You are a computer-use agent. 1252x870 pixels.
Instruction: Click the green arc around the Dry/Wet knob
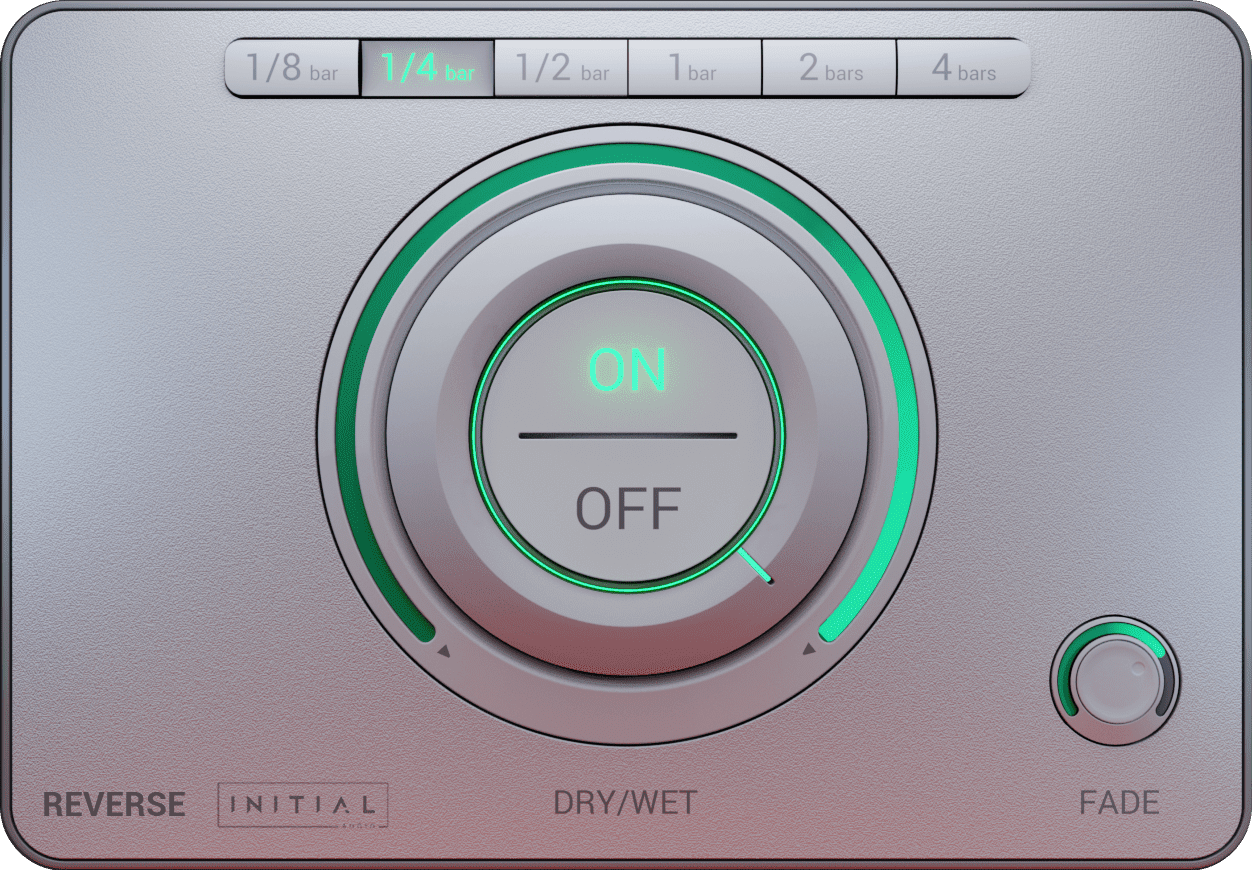pyautogui.click(x=627, y=154)
